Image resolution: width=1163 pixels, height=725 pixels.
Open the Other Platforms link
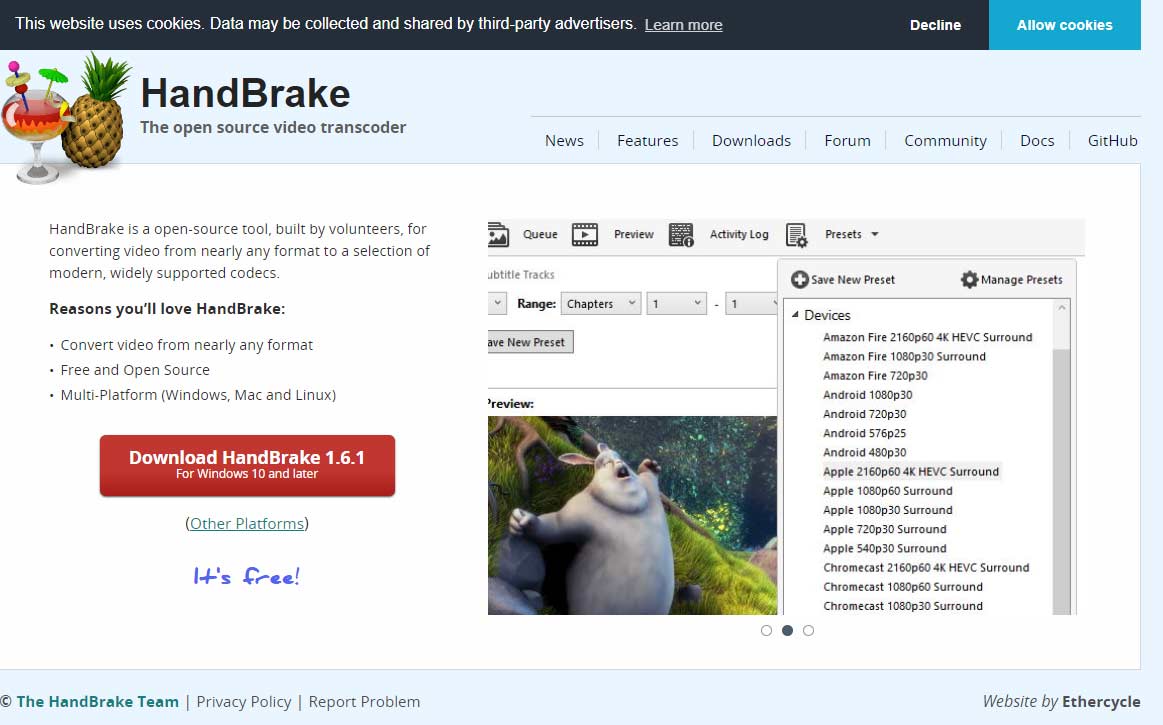(x=247, y=523)
